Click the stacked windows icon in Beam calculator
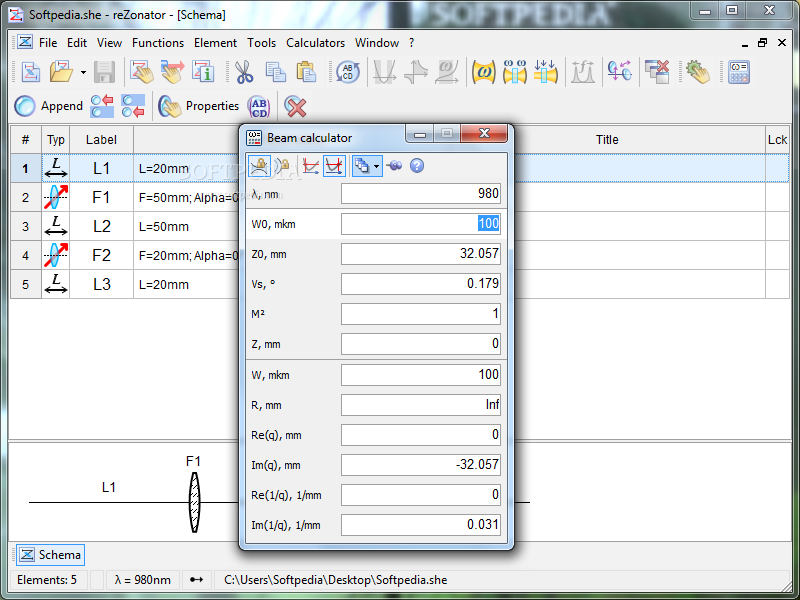The width and height of the screenshot is (800, 600). coord(362,166)
